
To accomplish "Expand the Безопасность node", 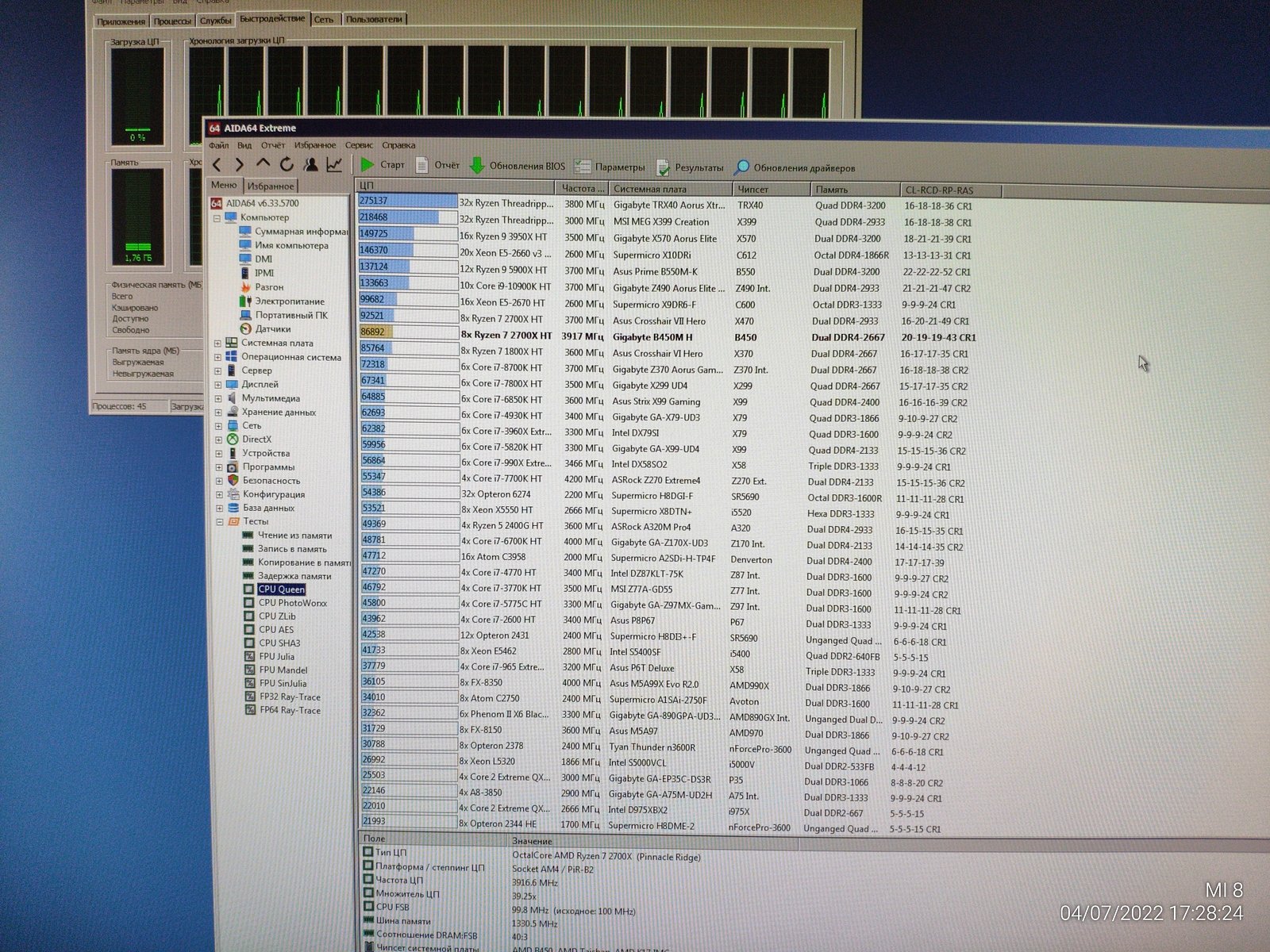I will pyautogui.click(x=219, y=481).
